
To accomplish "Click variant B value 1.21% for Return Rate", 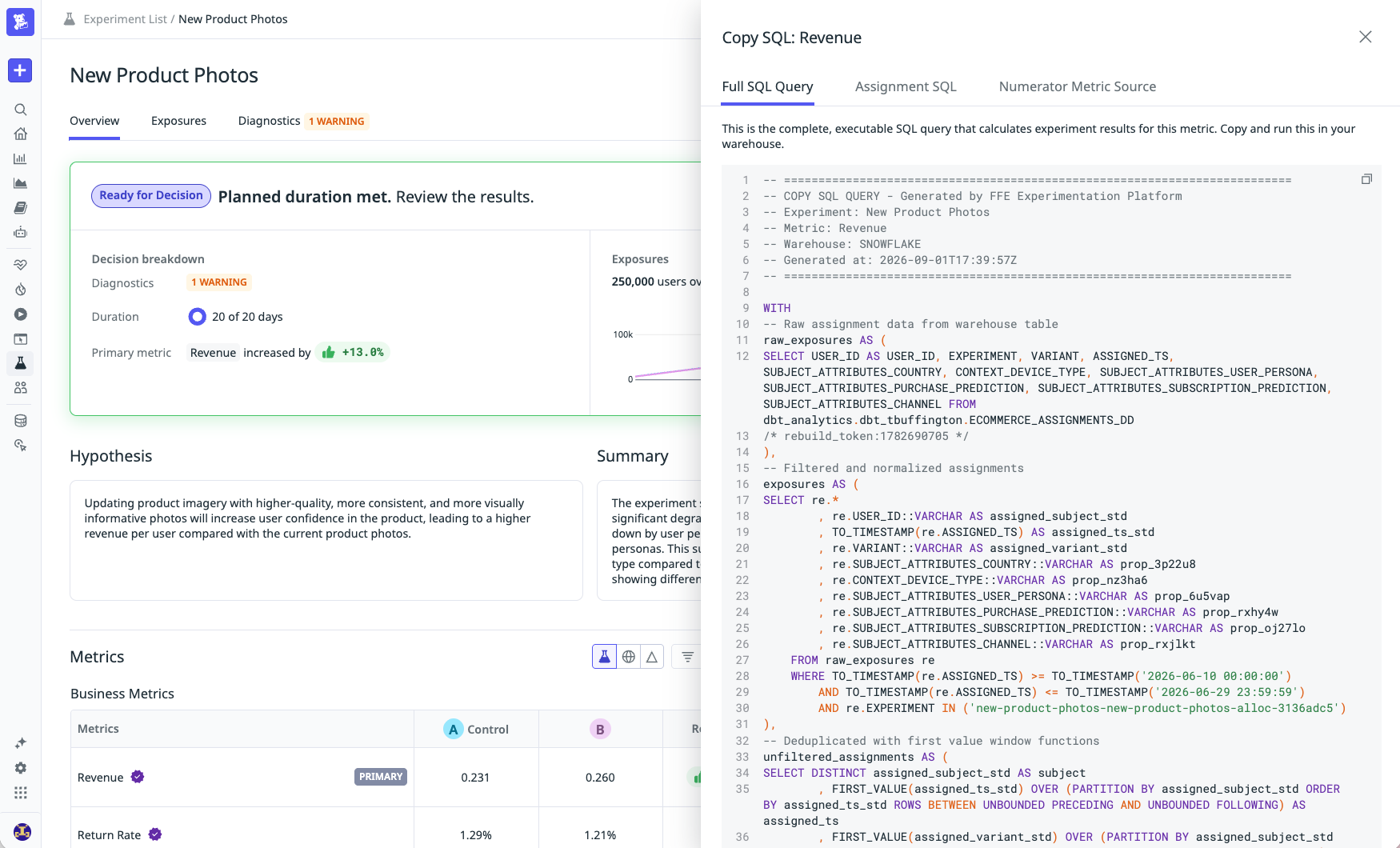I will [x=600, y=835].
